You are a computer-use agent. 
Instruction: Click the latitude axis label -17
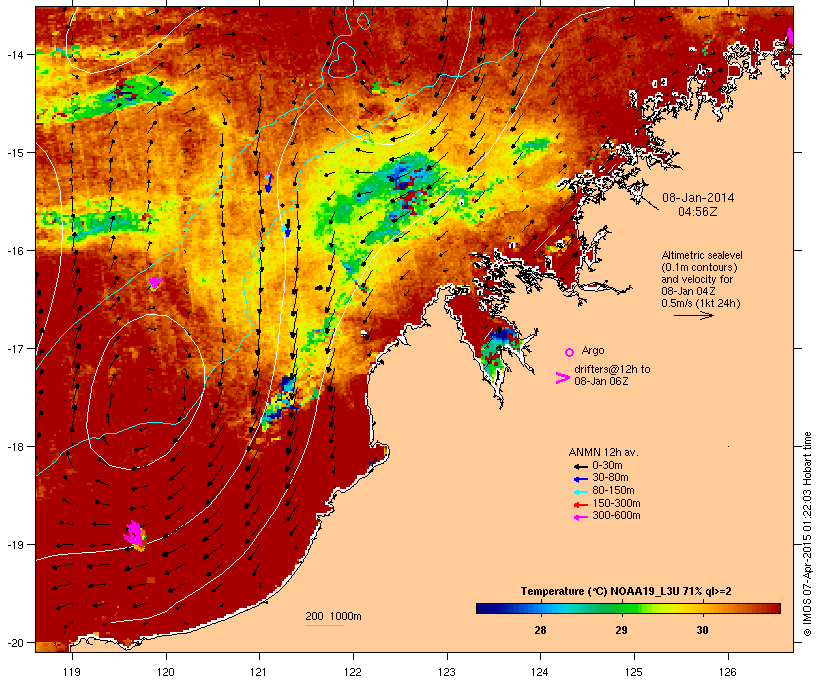[14, 348]
